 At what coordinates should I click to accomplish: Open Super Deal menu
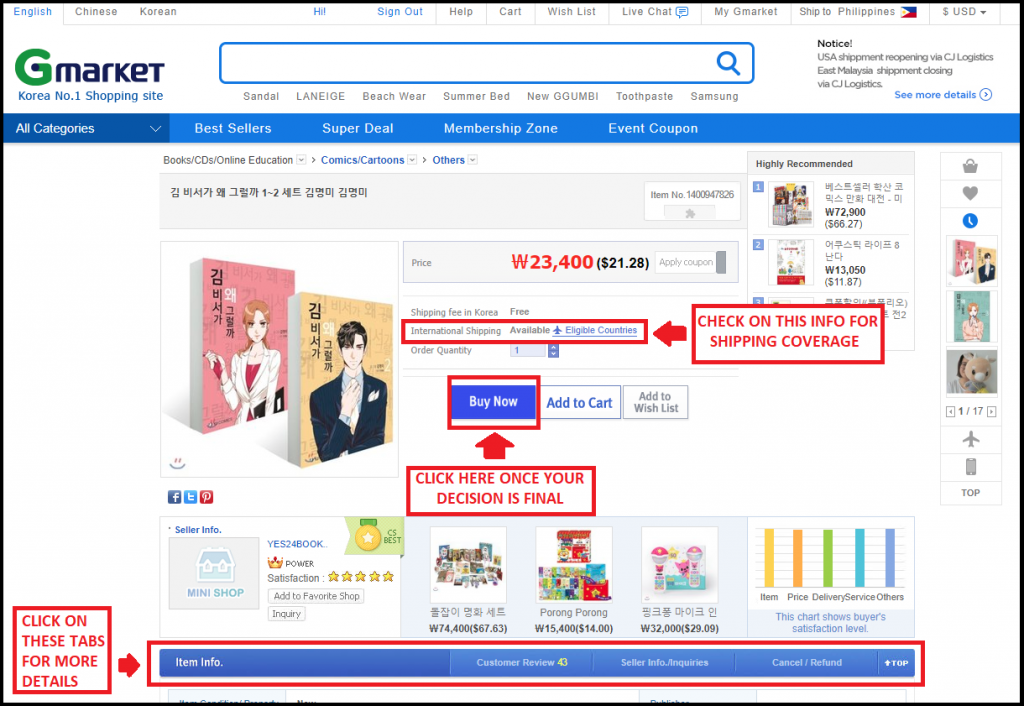(x=358, y=128)
